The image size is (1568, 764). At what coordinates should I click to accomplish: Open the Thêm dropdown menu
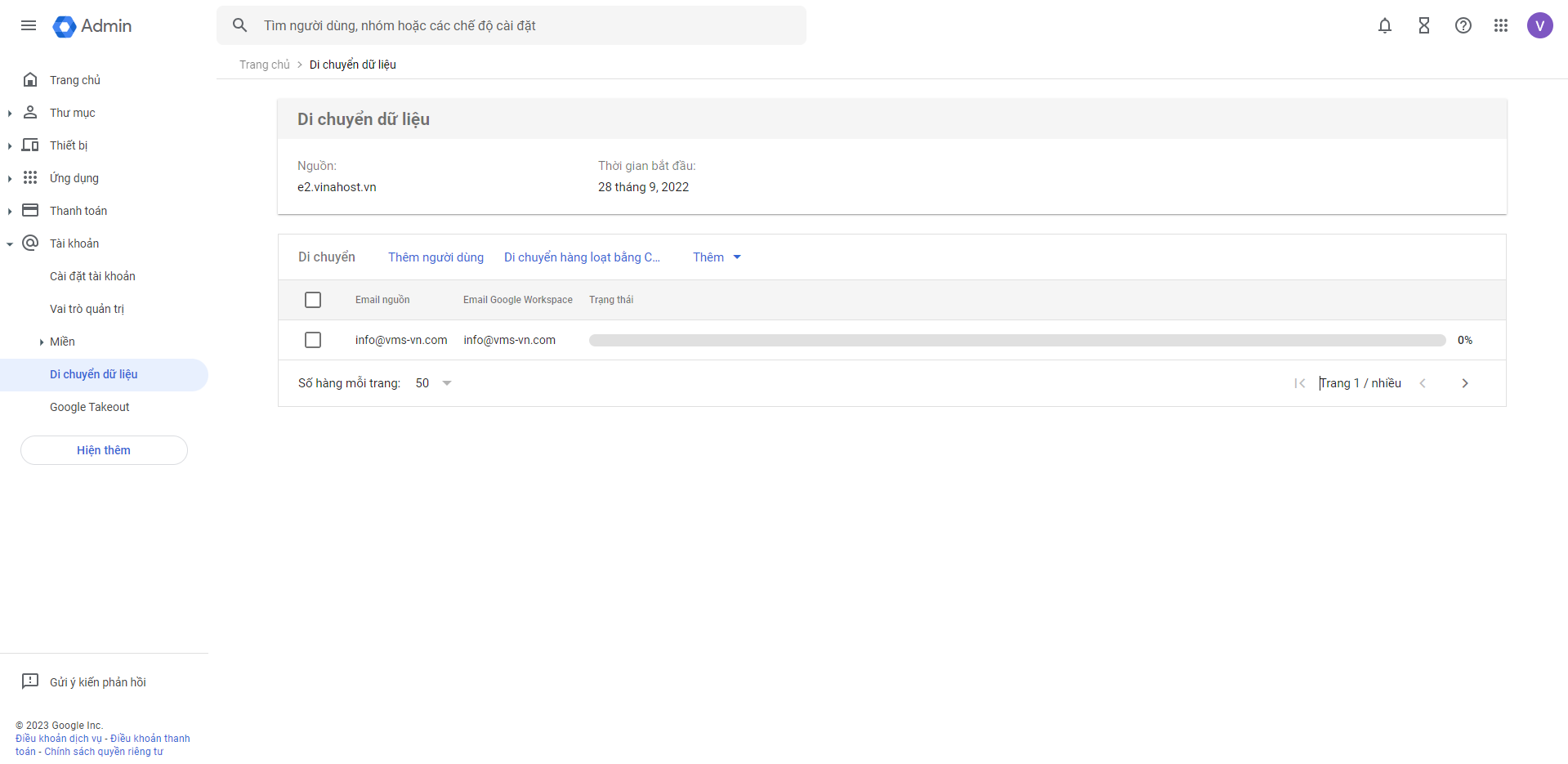(x=717, y=257)
